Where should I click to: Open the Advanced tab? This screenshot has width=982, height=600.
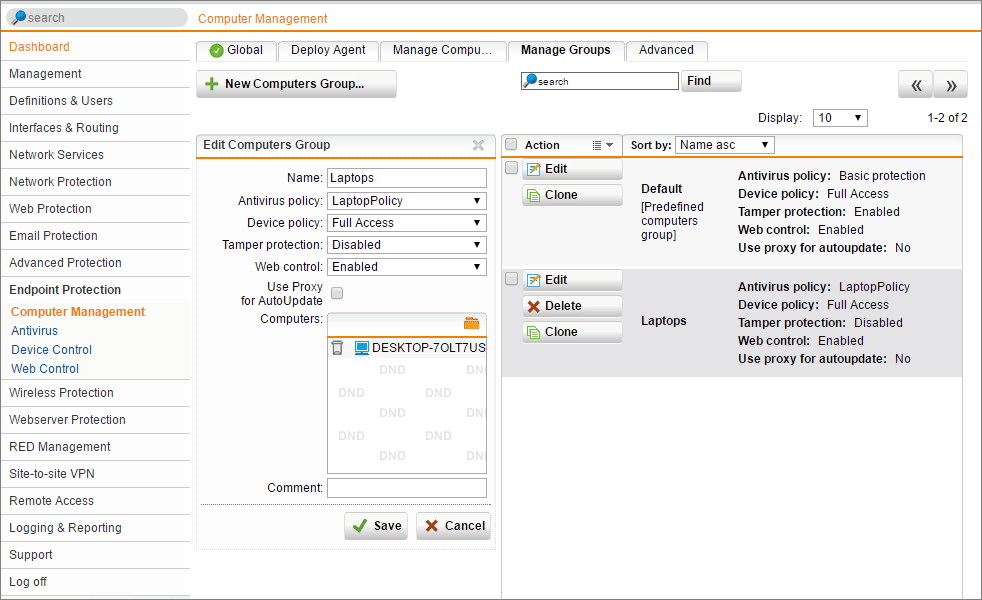[x=666, y=50]
